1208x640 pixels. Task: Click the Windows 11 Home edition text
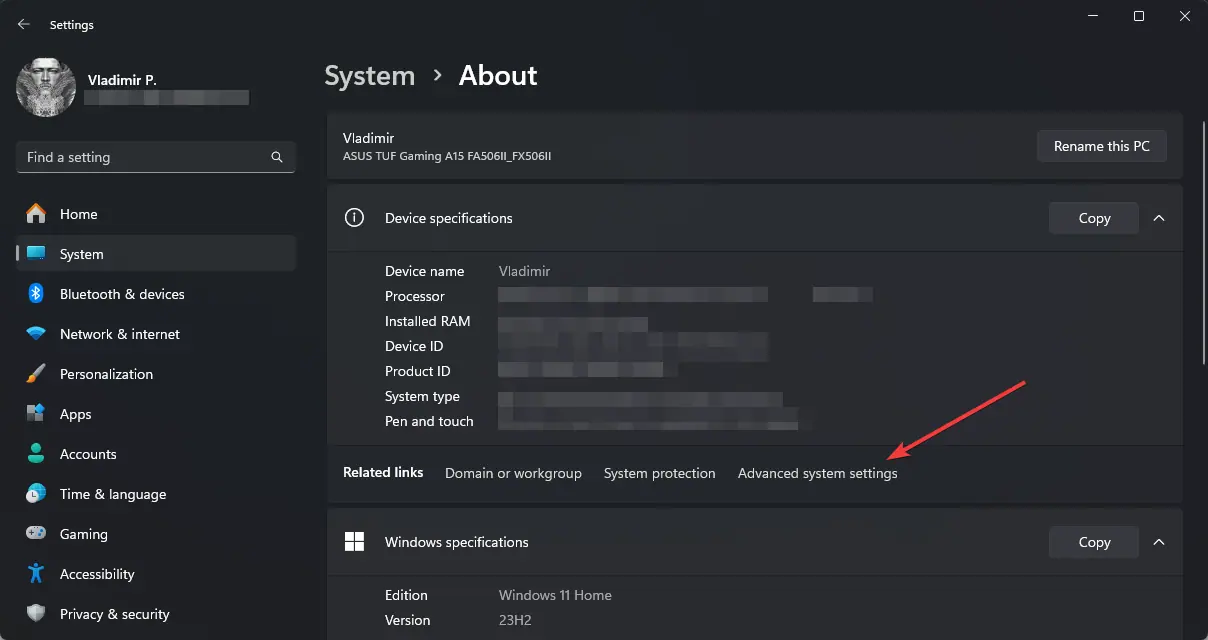[x=555, y=595]
